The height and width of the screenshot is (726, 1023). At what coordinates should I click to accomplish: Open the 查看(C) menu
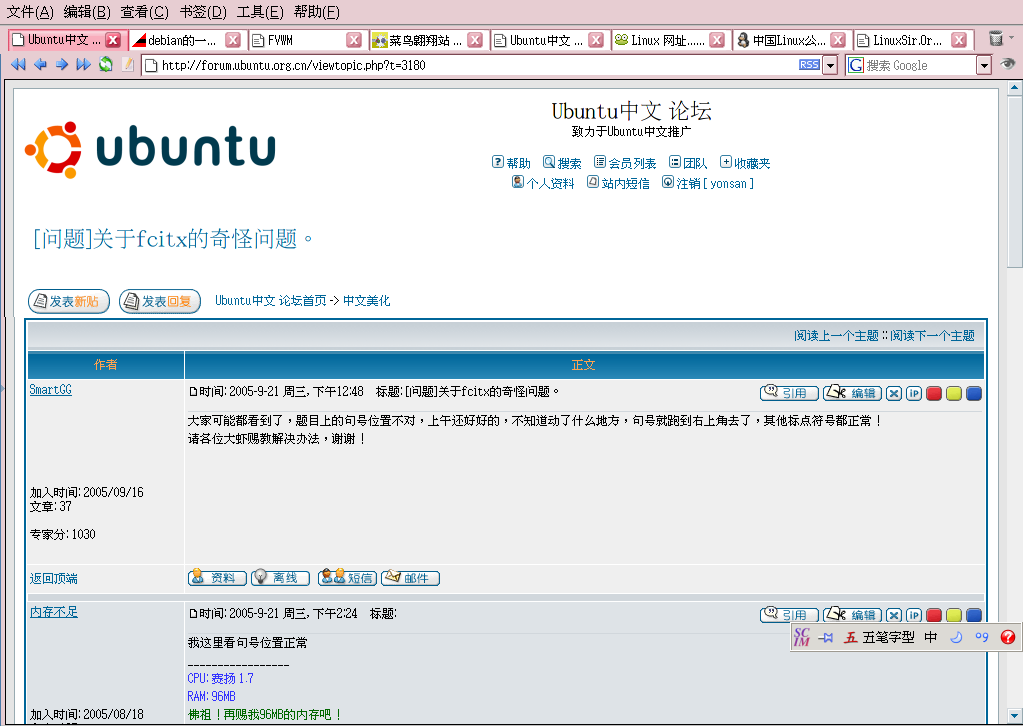click(145, 12)
